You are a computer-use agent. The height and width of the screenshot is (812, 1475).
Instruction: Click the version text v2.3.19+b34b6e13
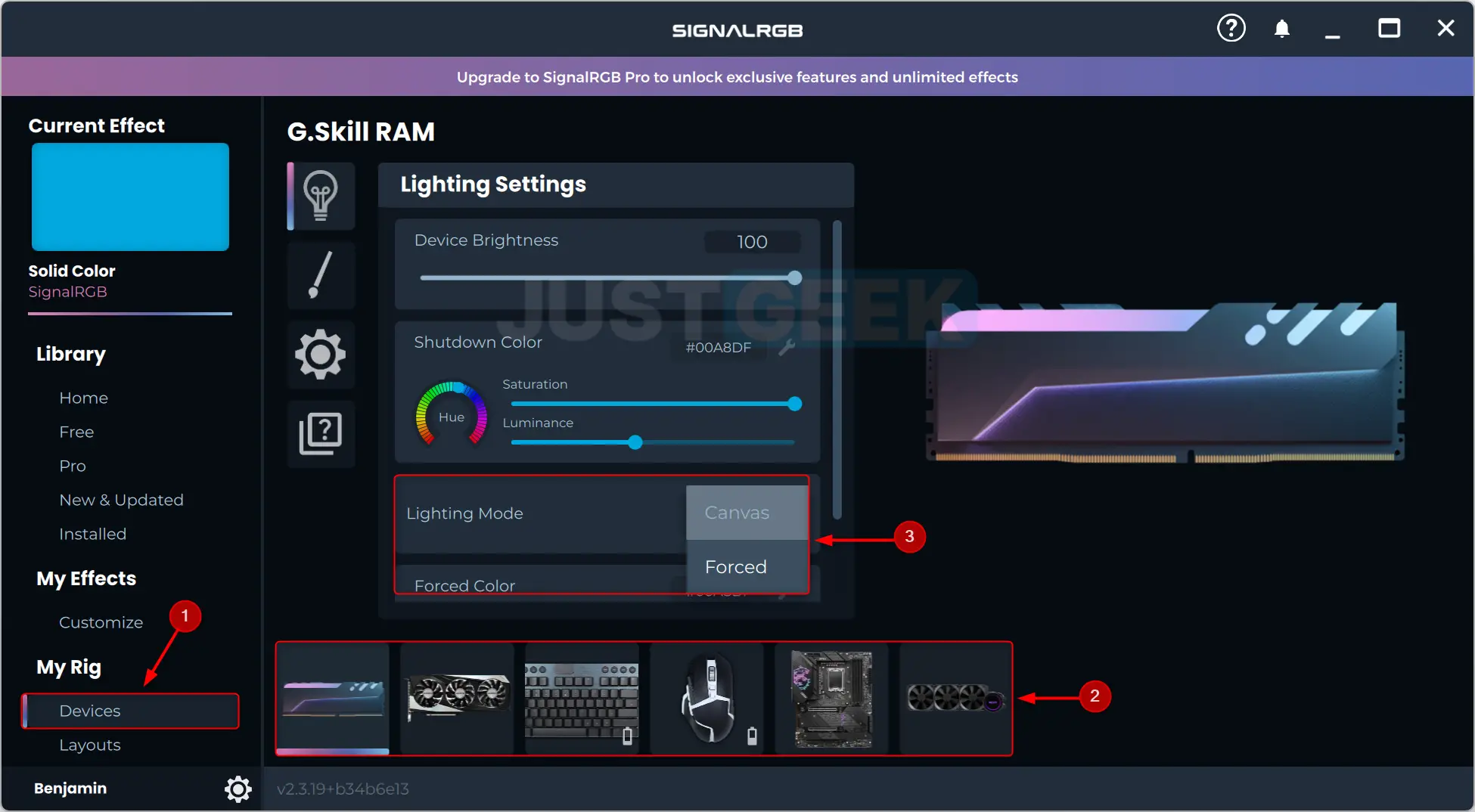pos(343,789)
